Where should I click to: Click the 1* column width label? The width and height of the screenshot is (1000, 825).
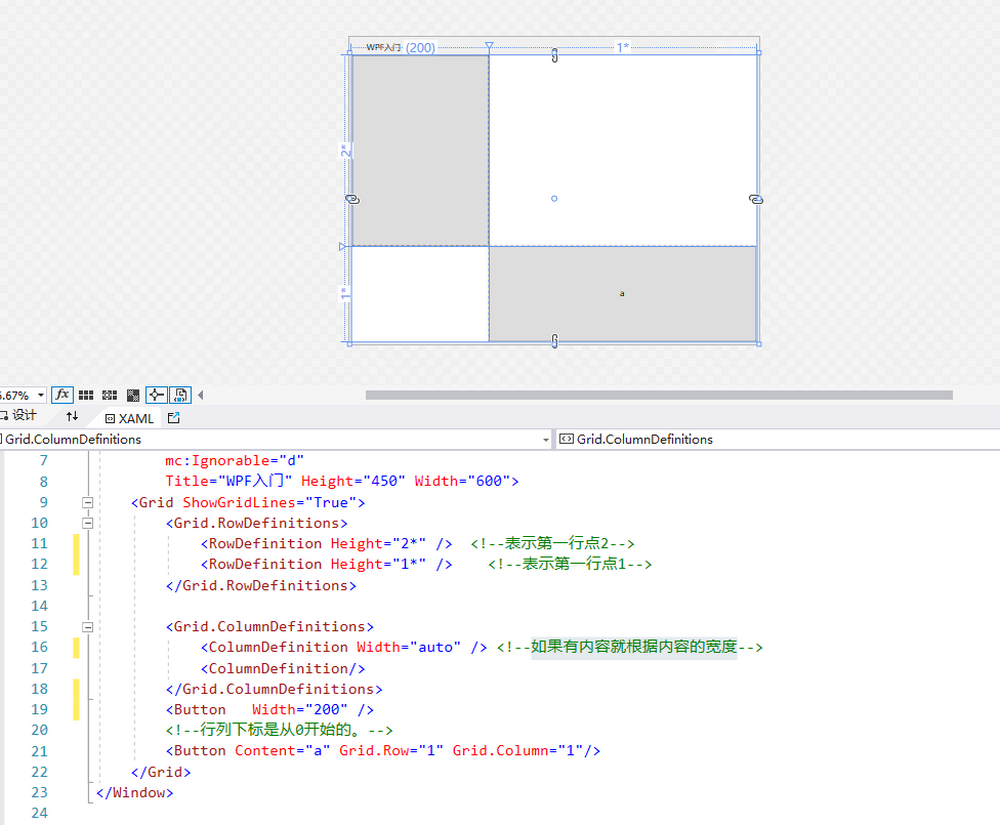622,47
